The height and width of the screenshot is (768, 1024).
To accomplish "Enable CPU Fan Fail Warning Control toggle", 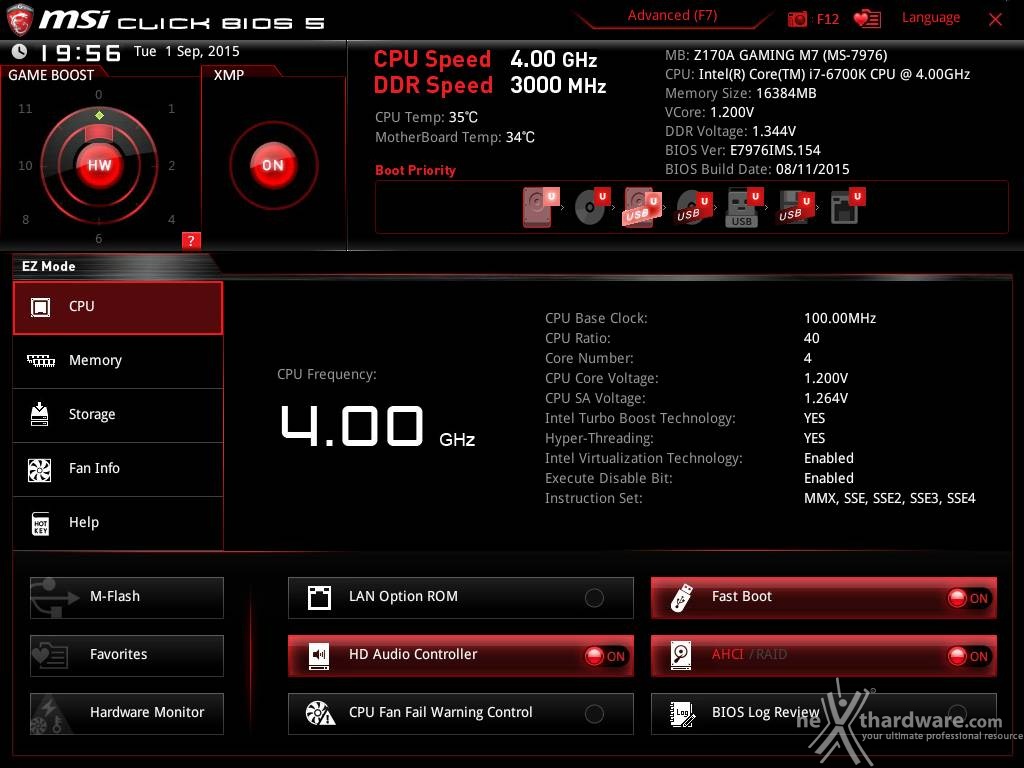I will tap(594, 714).
